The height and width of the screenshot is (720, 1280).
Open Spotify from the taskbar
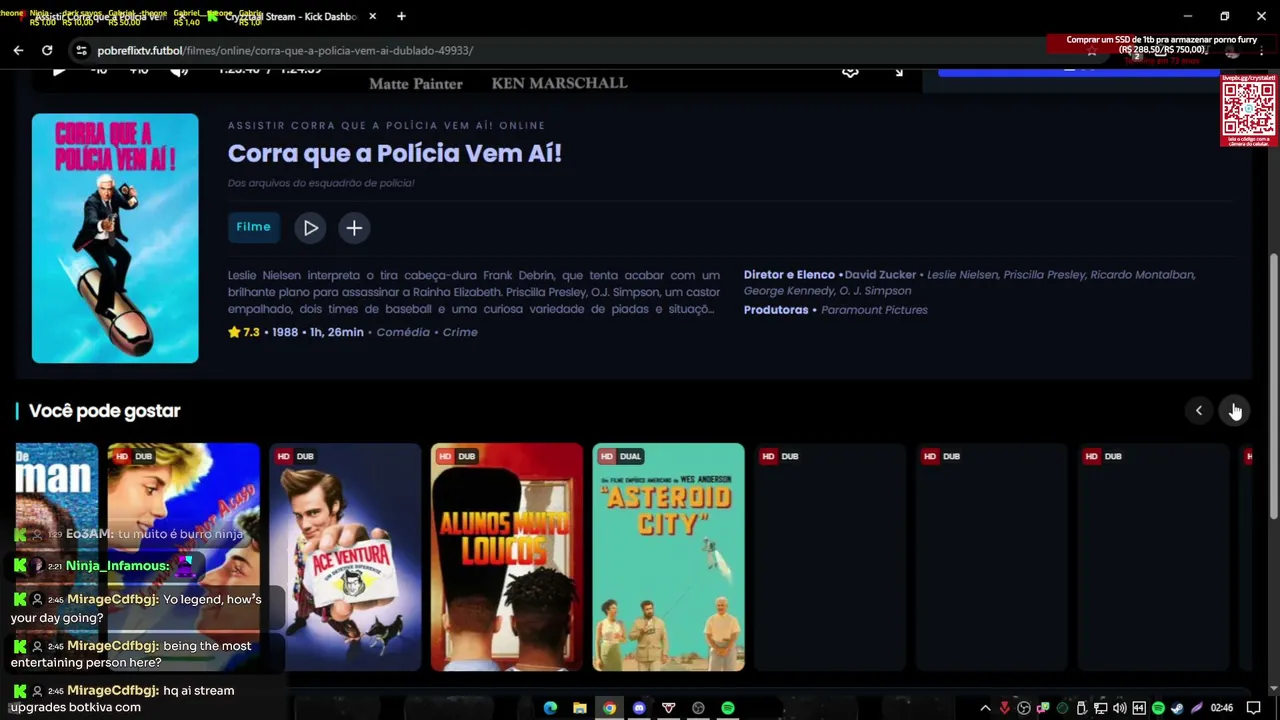(728, 708)
